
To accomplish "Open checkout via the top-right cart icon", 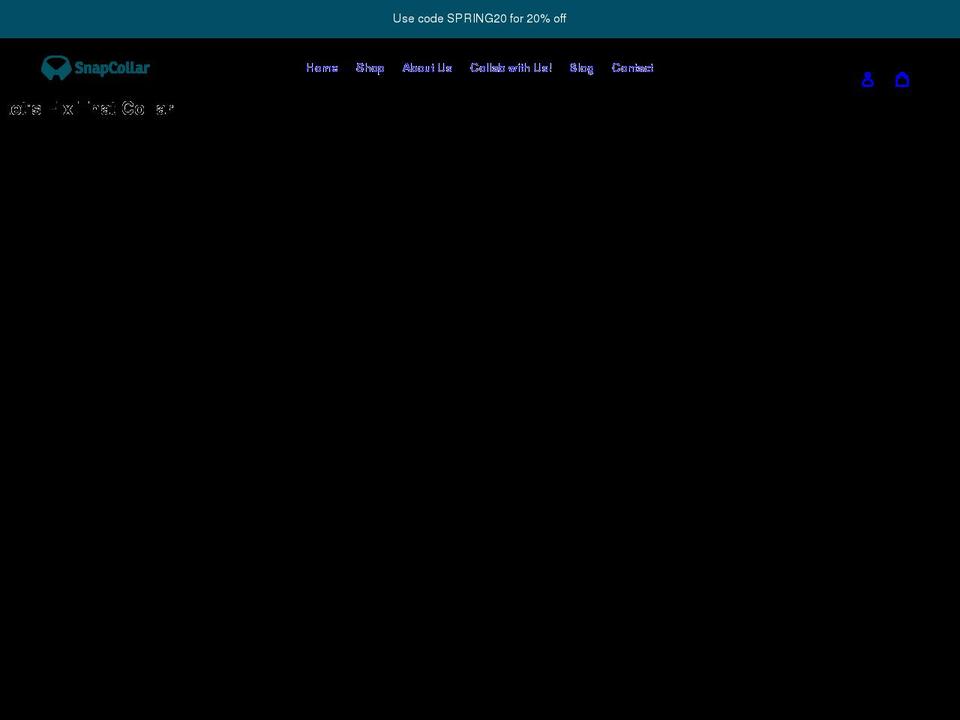I will [902, 79].
